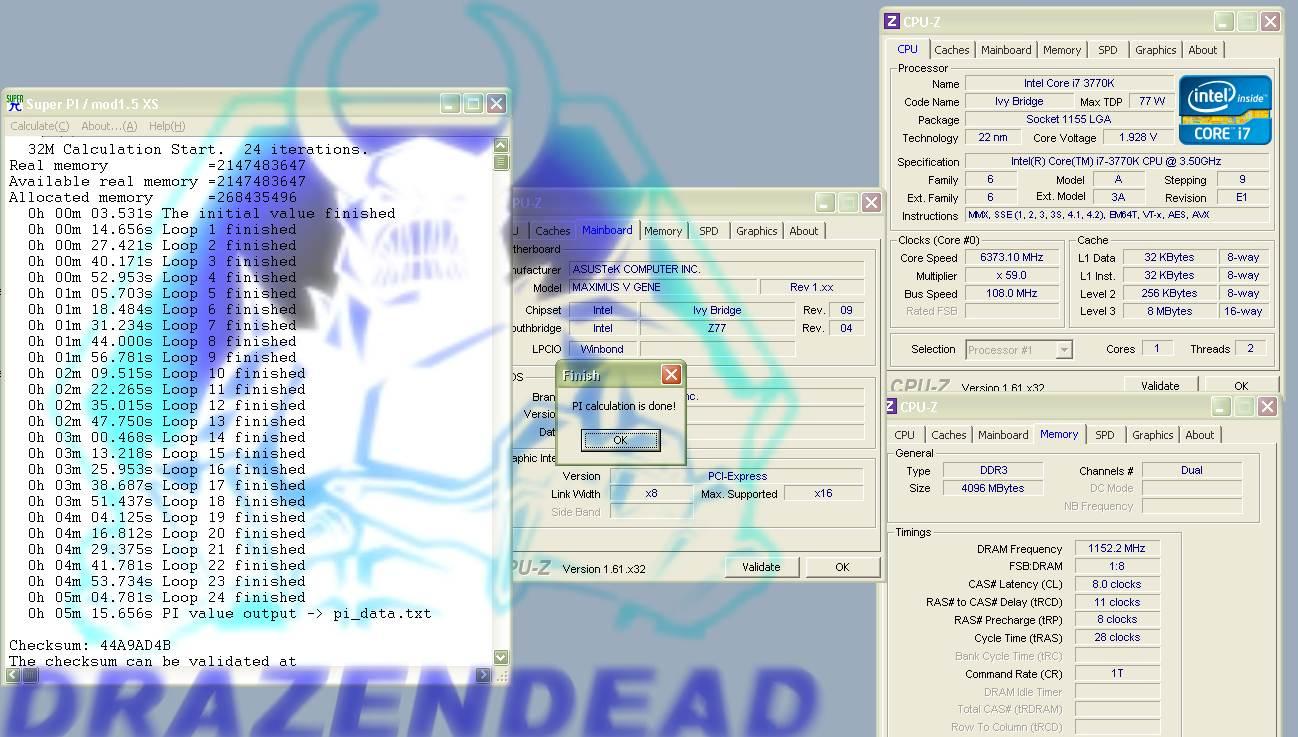
Task: Select the Mainboard tab in middle CPU-Z window
Action: coord(607,230)
